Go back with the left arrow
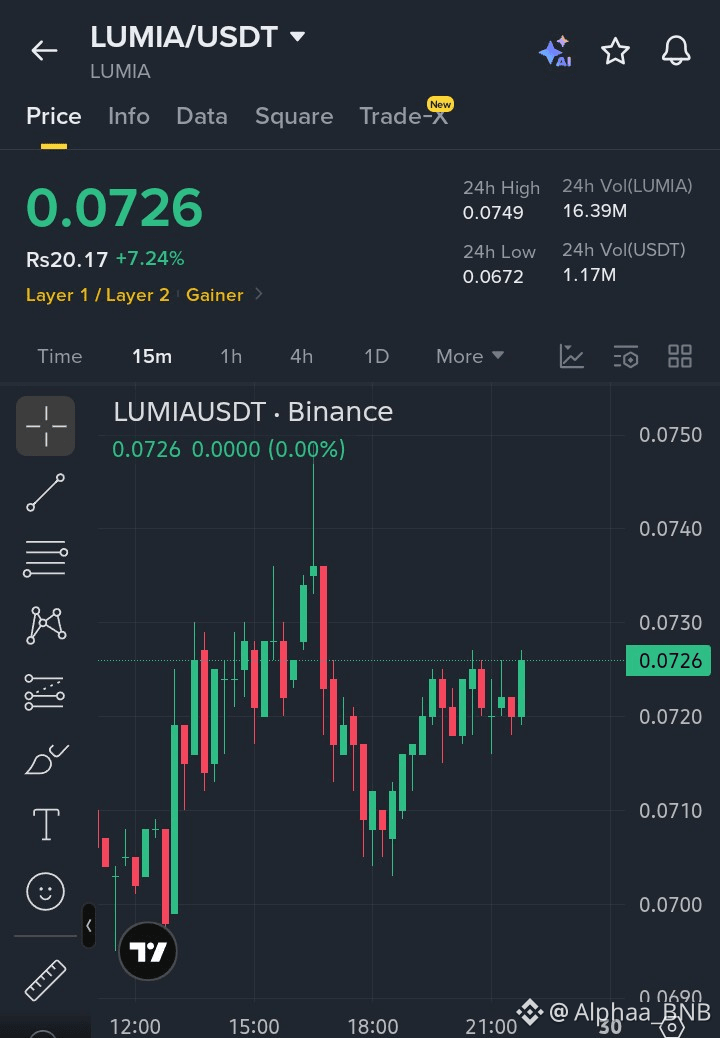 click(44, 50)
